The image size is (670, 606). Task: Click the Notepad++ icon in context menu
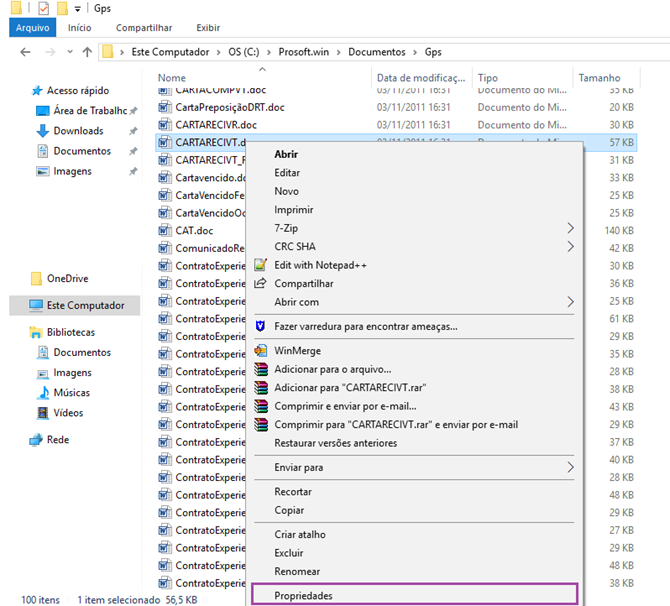point(261,265)
